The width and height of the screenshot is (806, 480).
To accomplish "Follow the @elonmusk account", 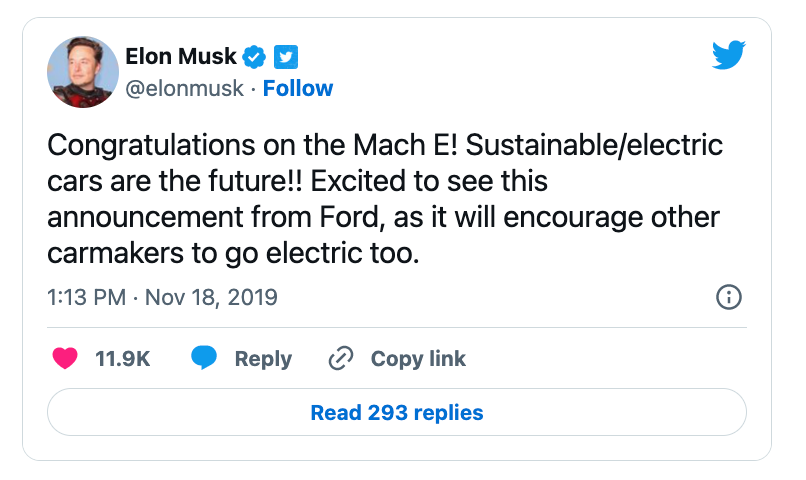I will [298, 89].
